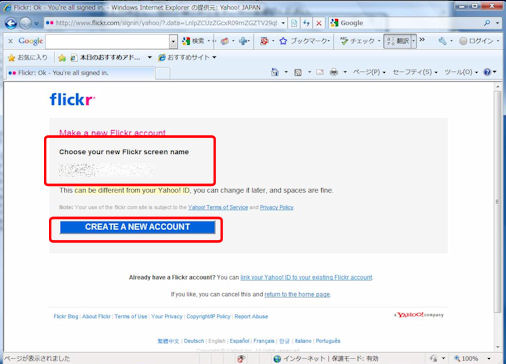Open おすすめサイト favorites item
Screen dimensions: 506x364
(184, 57)
